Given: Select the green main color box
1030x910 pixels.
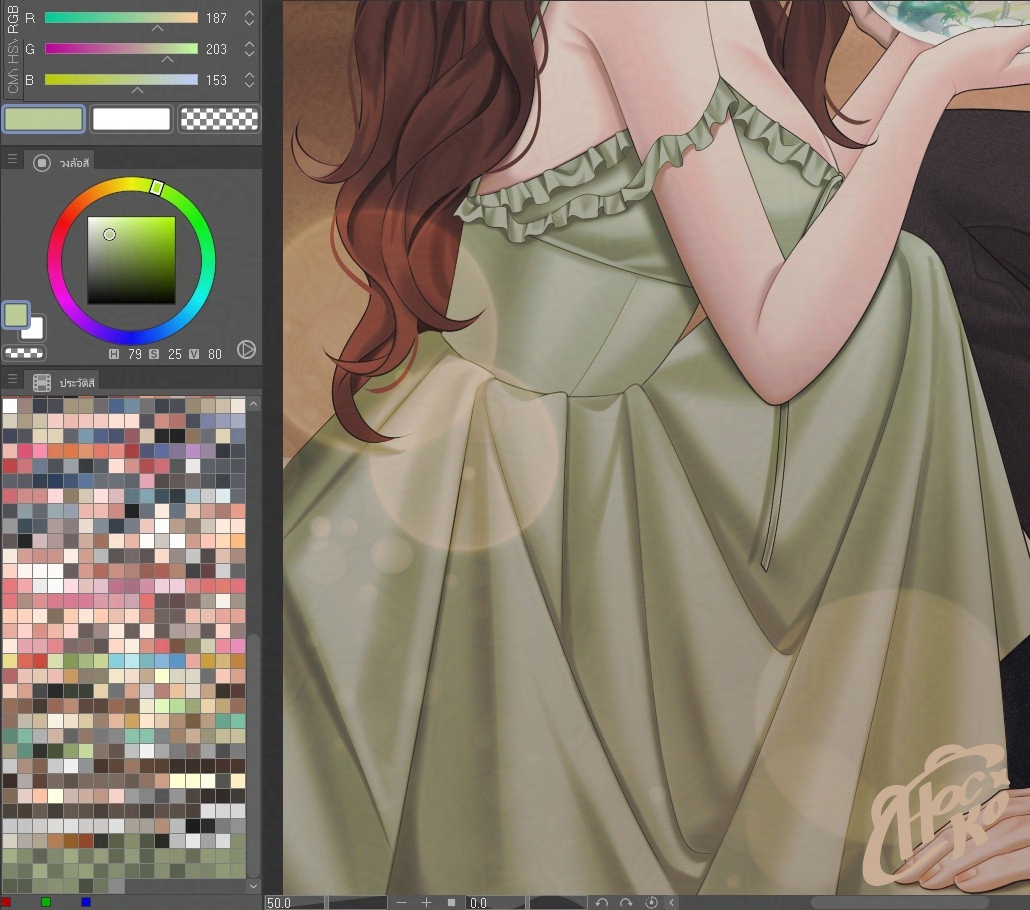Looking at the screenshot, I should 44,119.
